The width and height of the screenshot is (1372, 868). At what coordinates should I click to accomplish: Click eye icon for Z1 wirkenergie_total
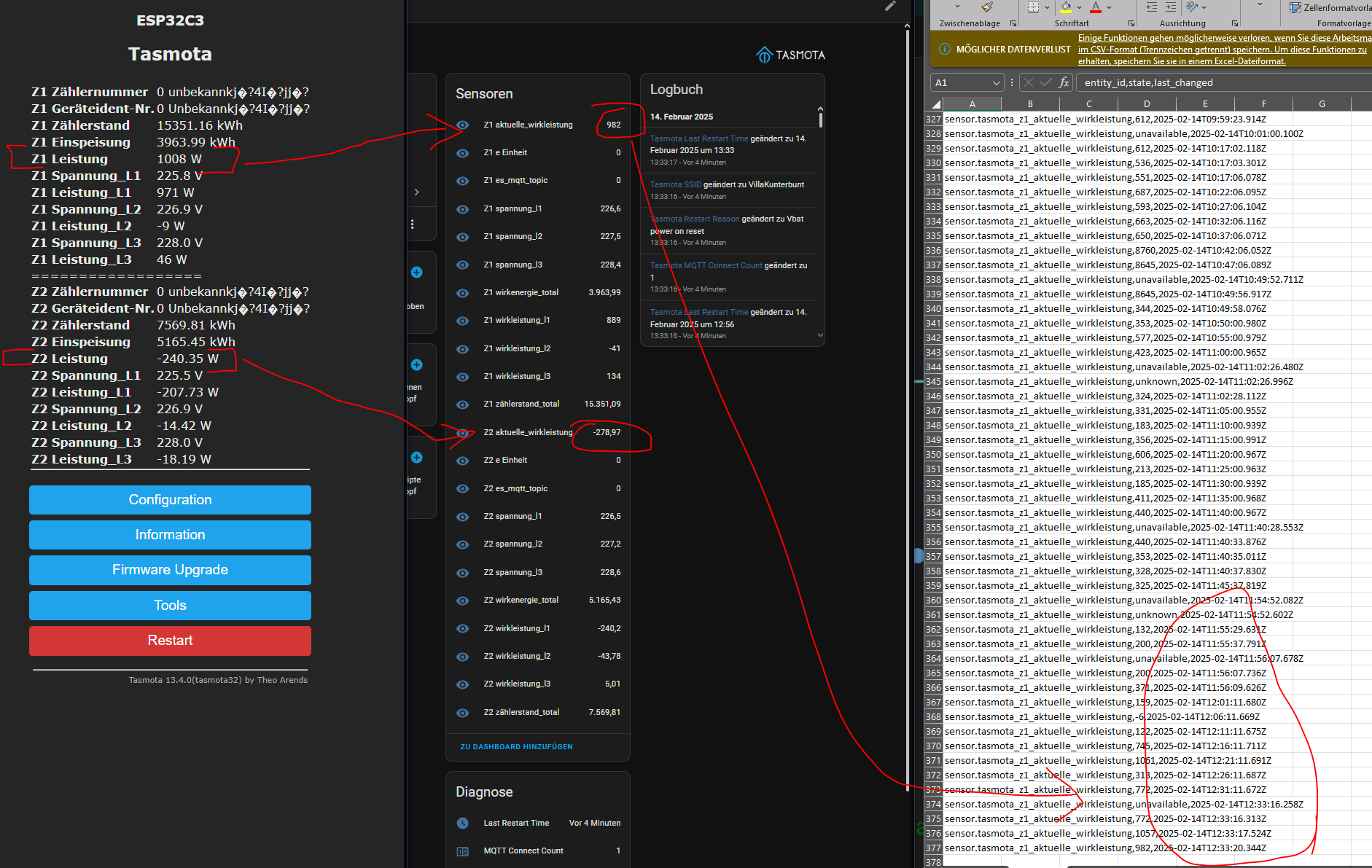coord(462,293)
